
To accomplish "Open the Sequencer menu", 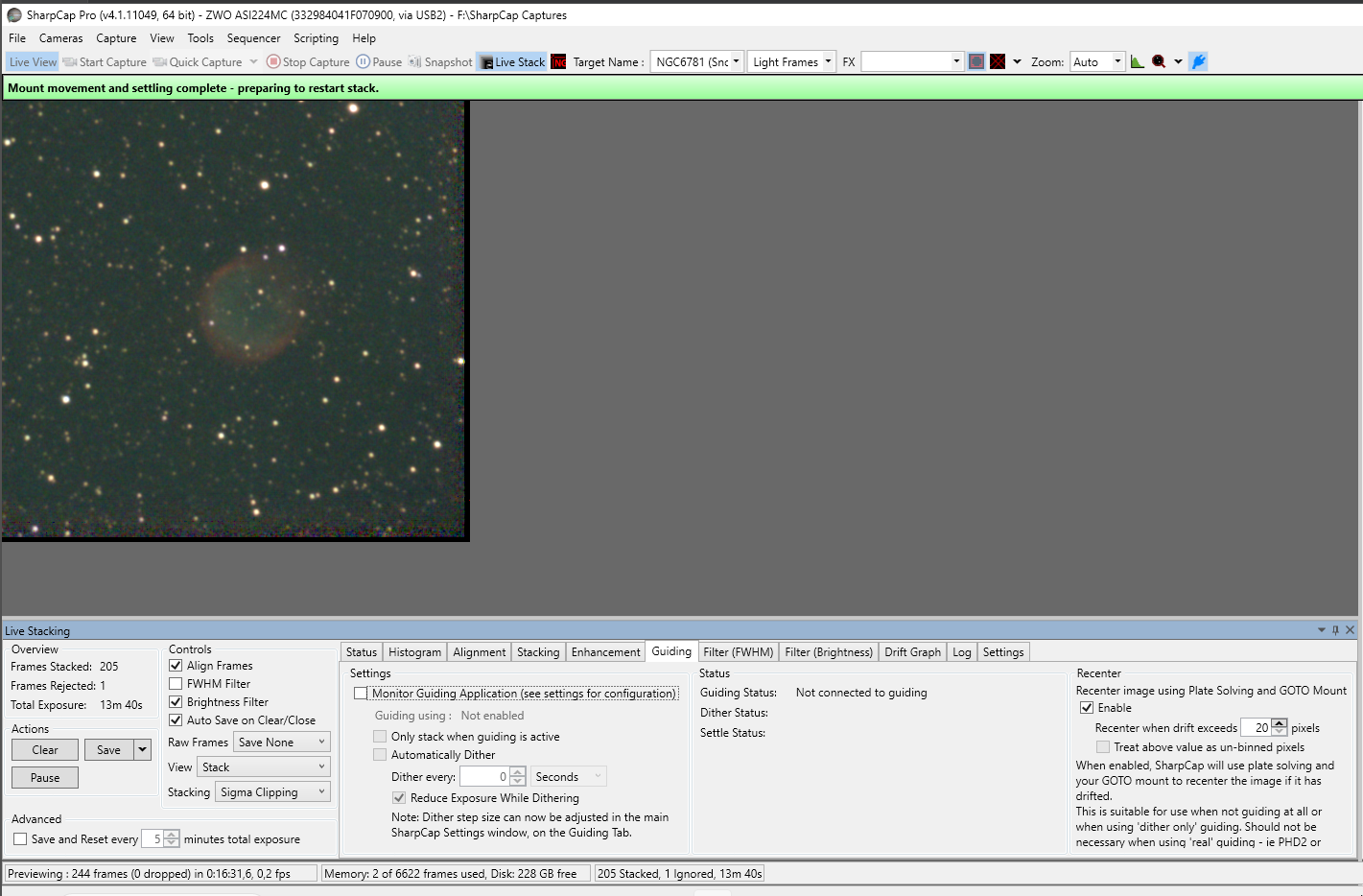I will 253,38.
